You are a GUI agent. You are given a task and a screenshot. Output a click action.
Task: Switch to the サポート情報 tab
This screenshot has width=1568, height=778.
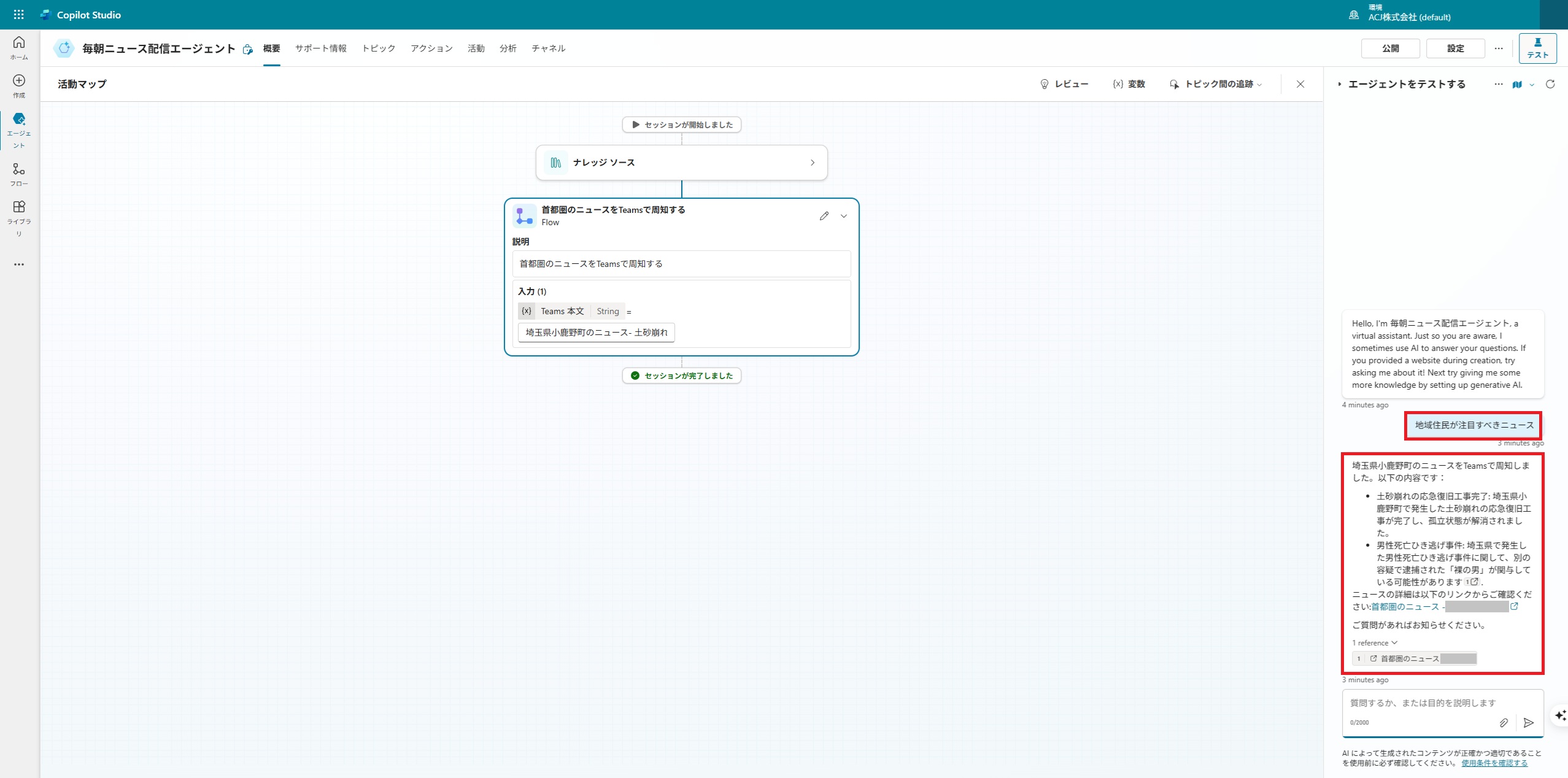(x=321, y=48)
